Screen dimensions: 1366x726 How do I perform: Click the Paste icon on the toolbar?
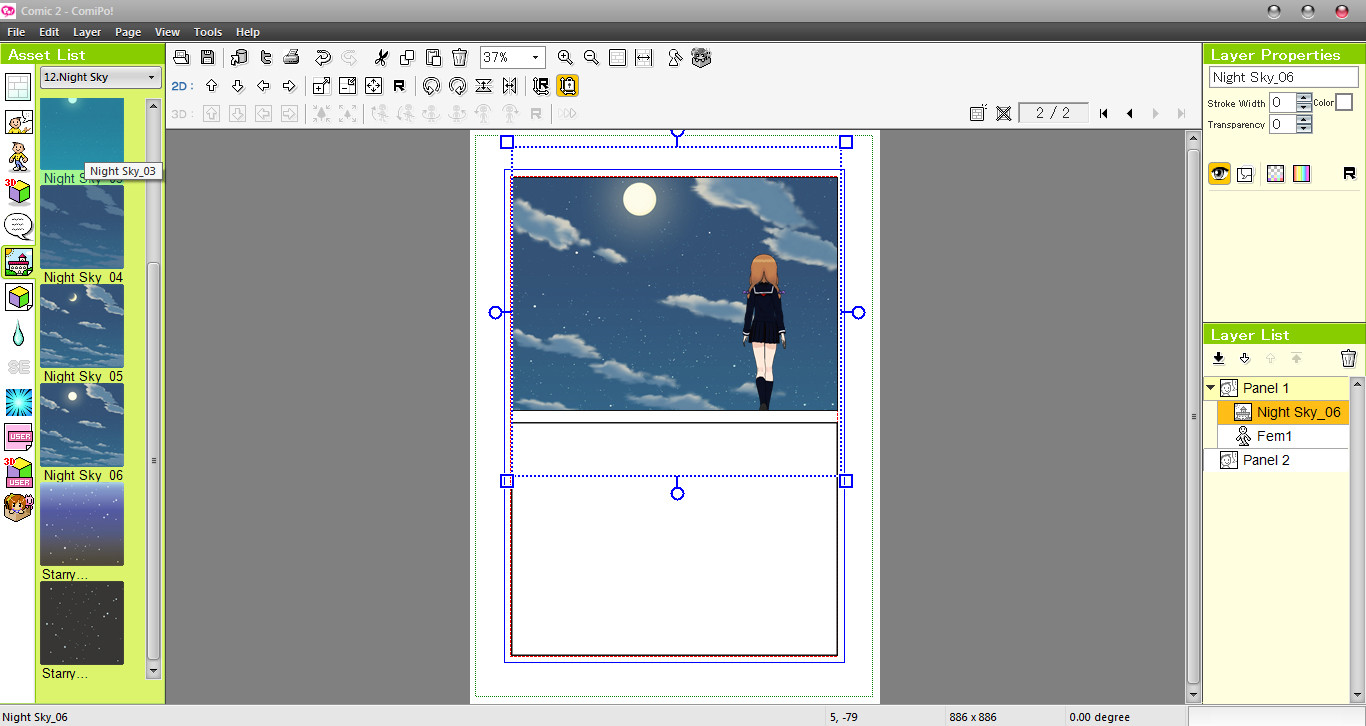click(x=433, y=57)
